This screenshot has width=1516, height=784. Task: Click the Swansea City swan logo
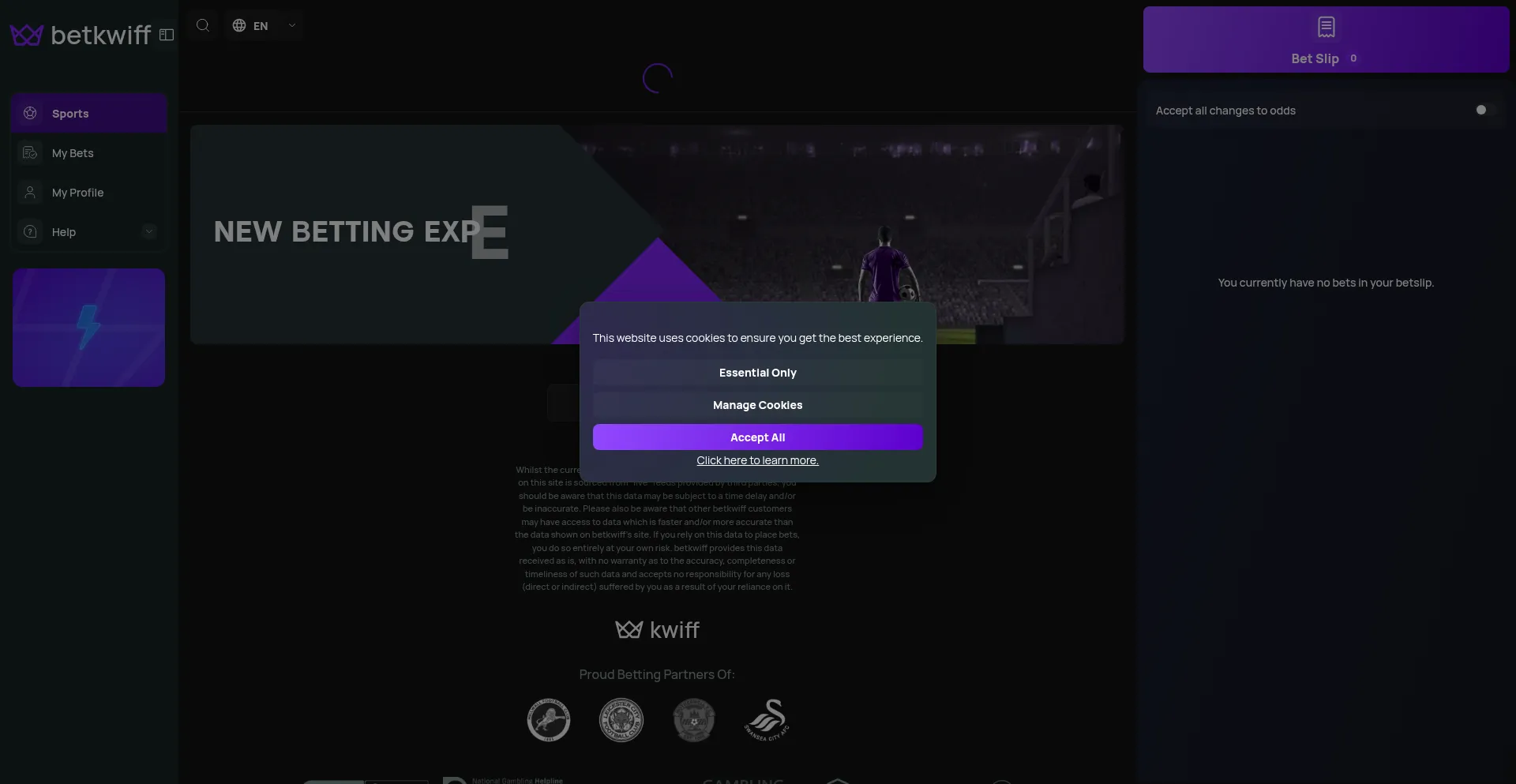click(767, 720)
